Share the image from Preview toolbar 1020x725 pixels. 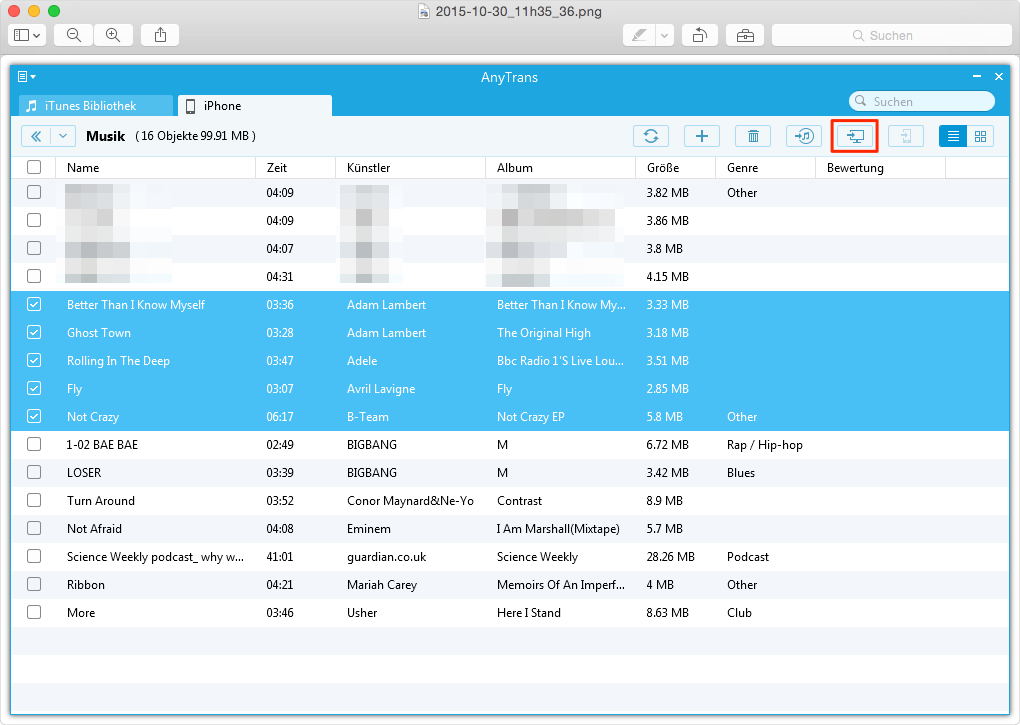(160, 35)
